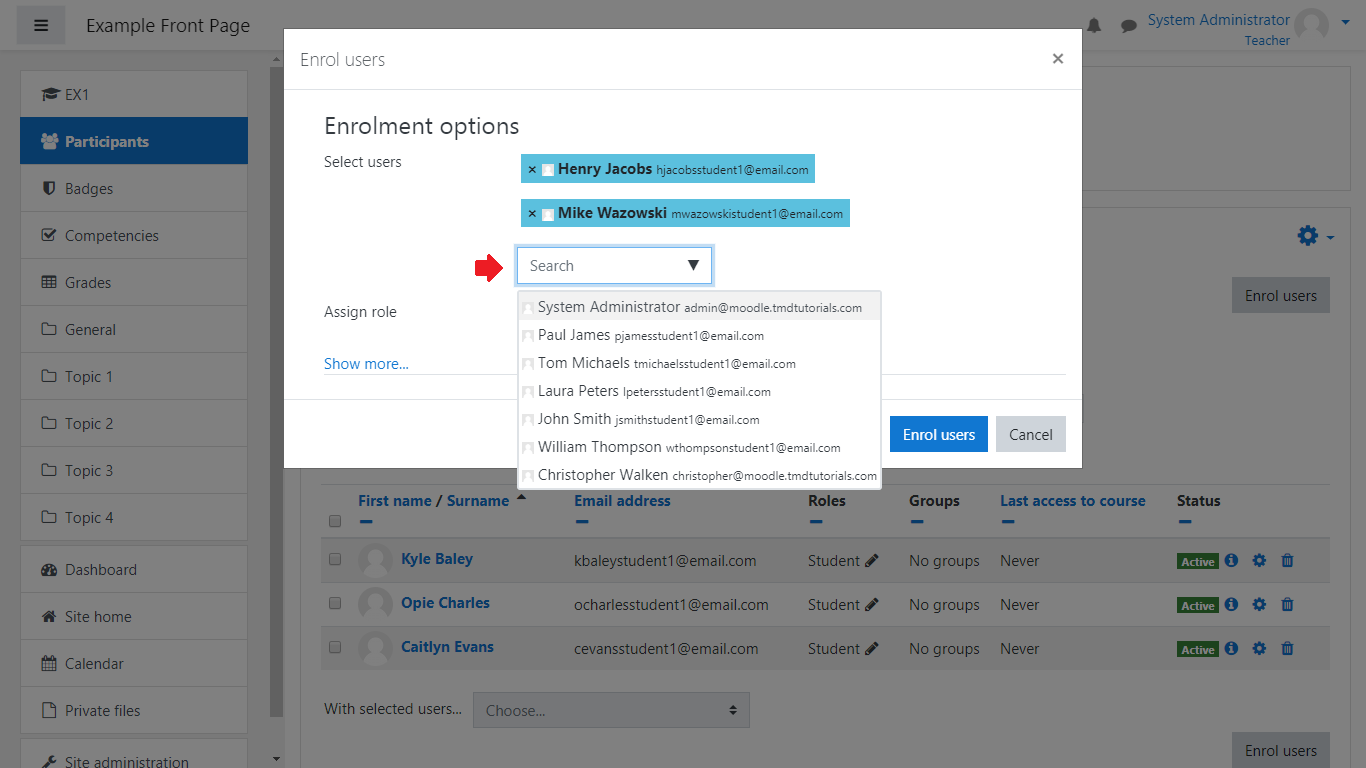Click the Show more link

[366, 364]
